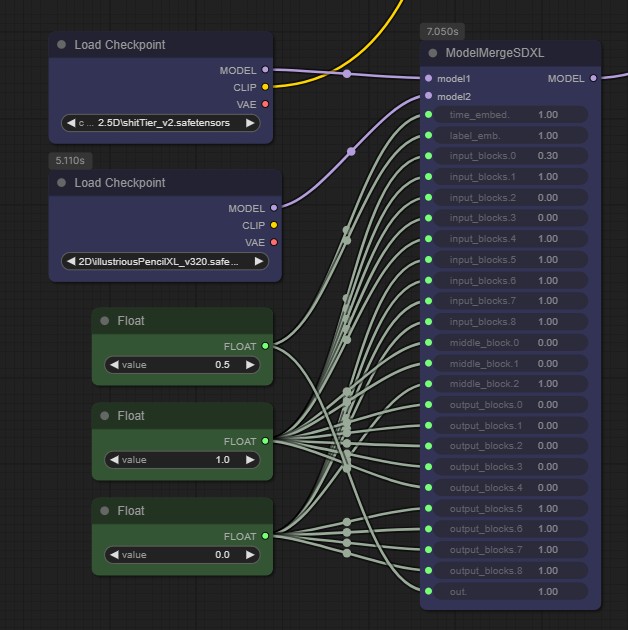Click the middle_block.0 widget showing 0.00
Image resolution: width=628 pixels, height=630 pixels.
(511, 343)
